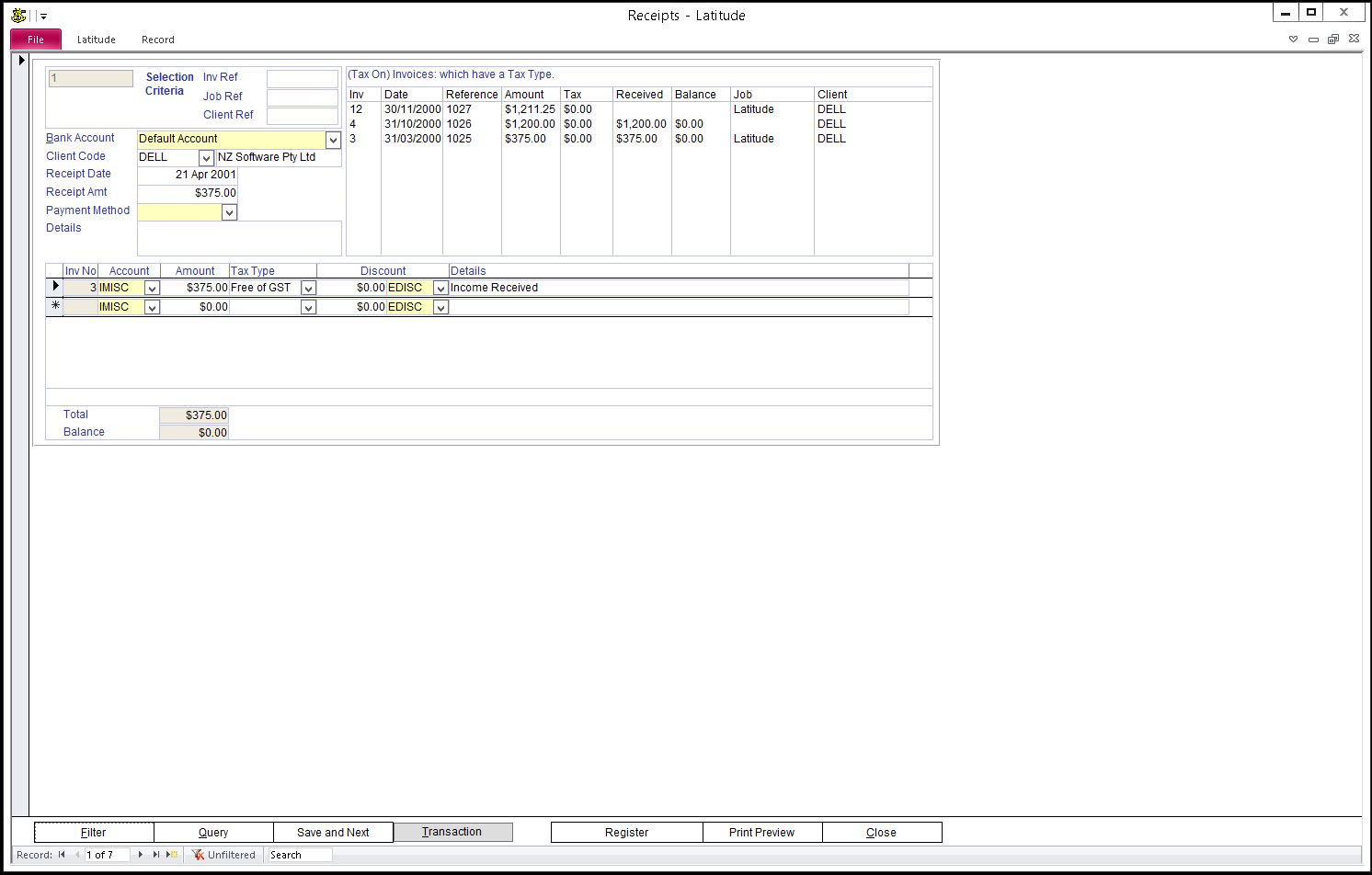The width and height of the screenshot is (1372, 875).
Task: Open the Record menu
Action: click(157, 40)
